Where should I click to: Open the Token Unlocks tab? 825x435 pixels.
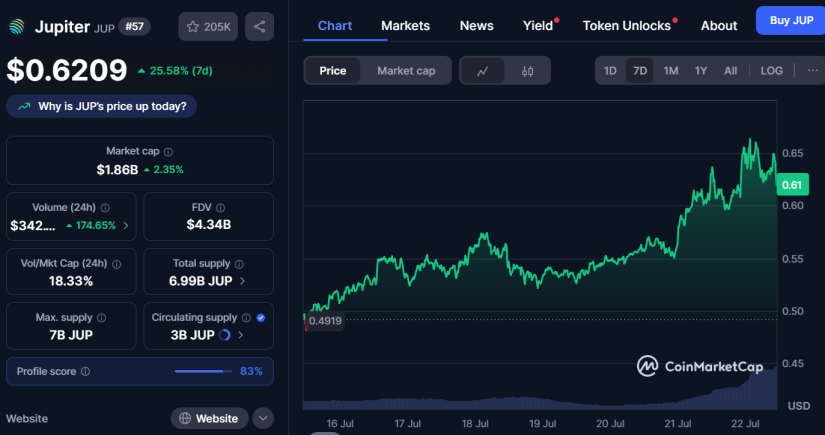click(x=627, y=26)
